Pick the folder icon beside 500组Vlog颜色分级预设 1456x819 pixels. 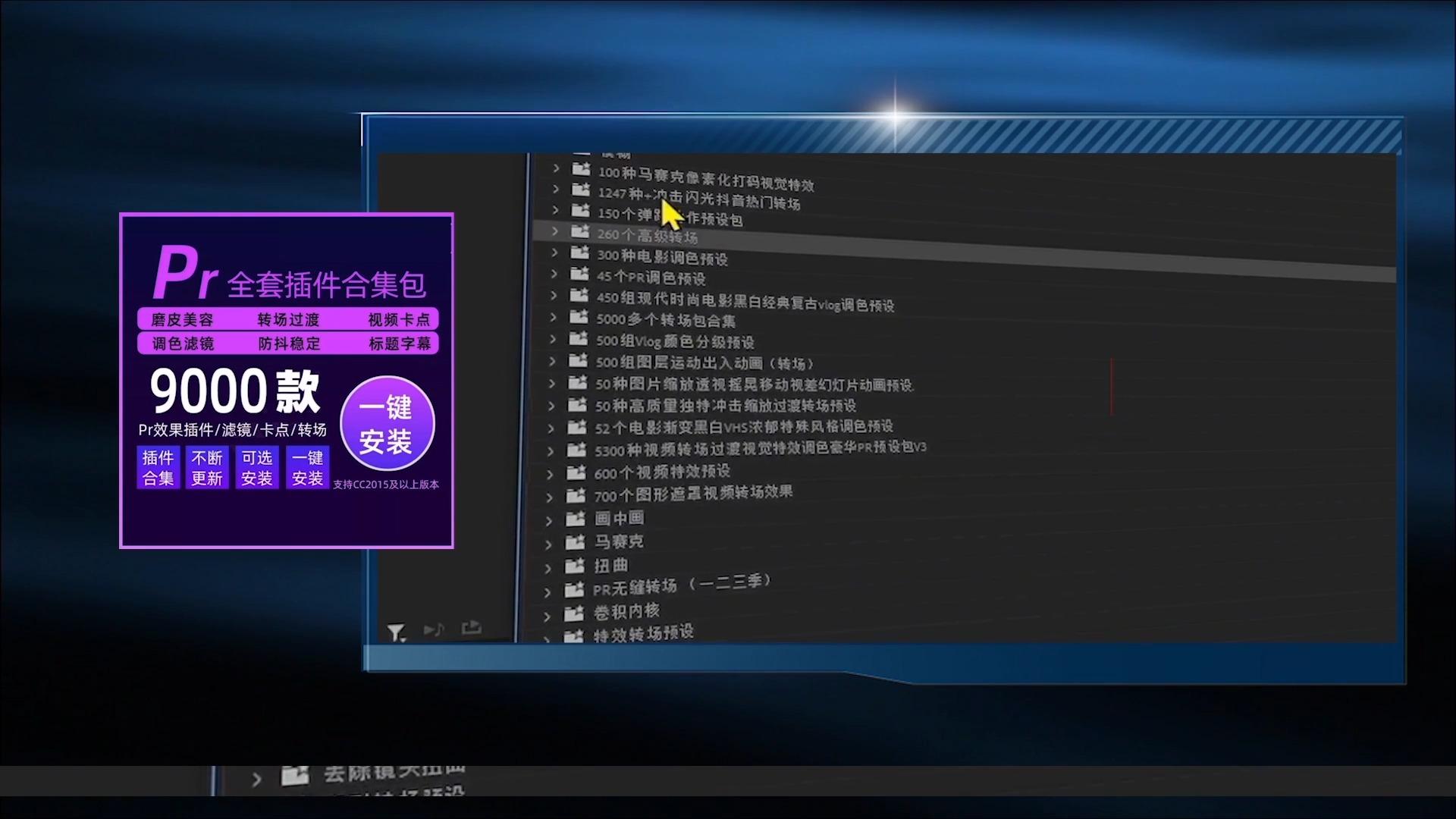579,338
